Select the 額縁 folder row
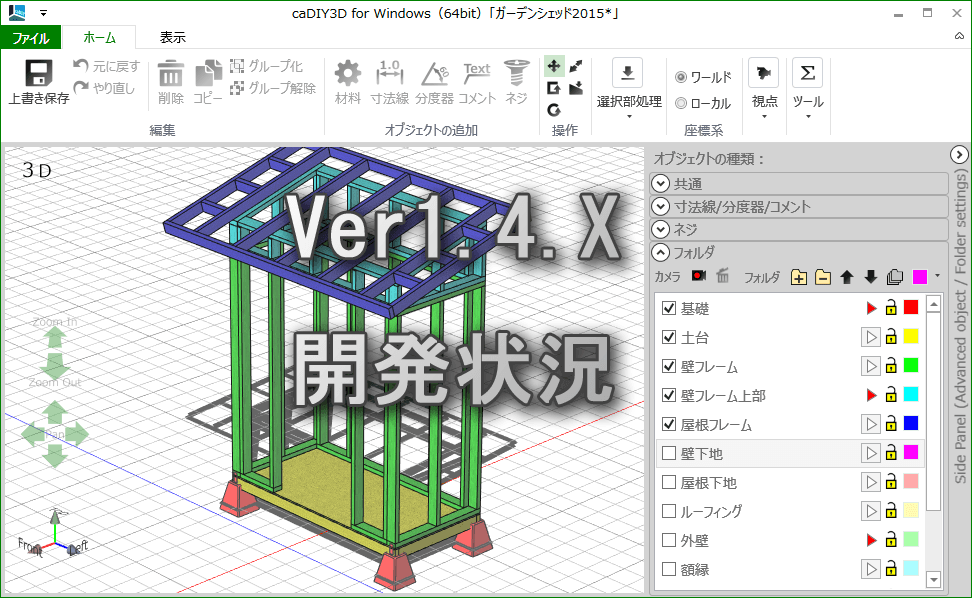Viewport: 972px width, 598px height. [x=790, y=569]
